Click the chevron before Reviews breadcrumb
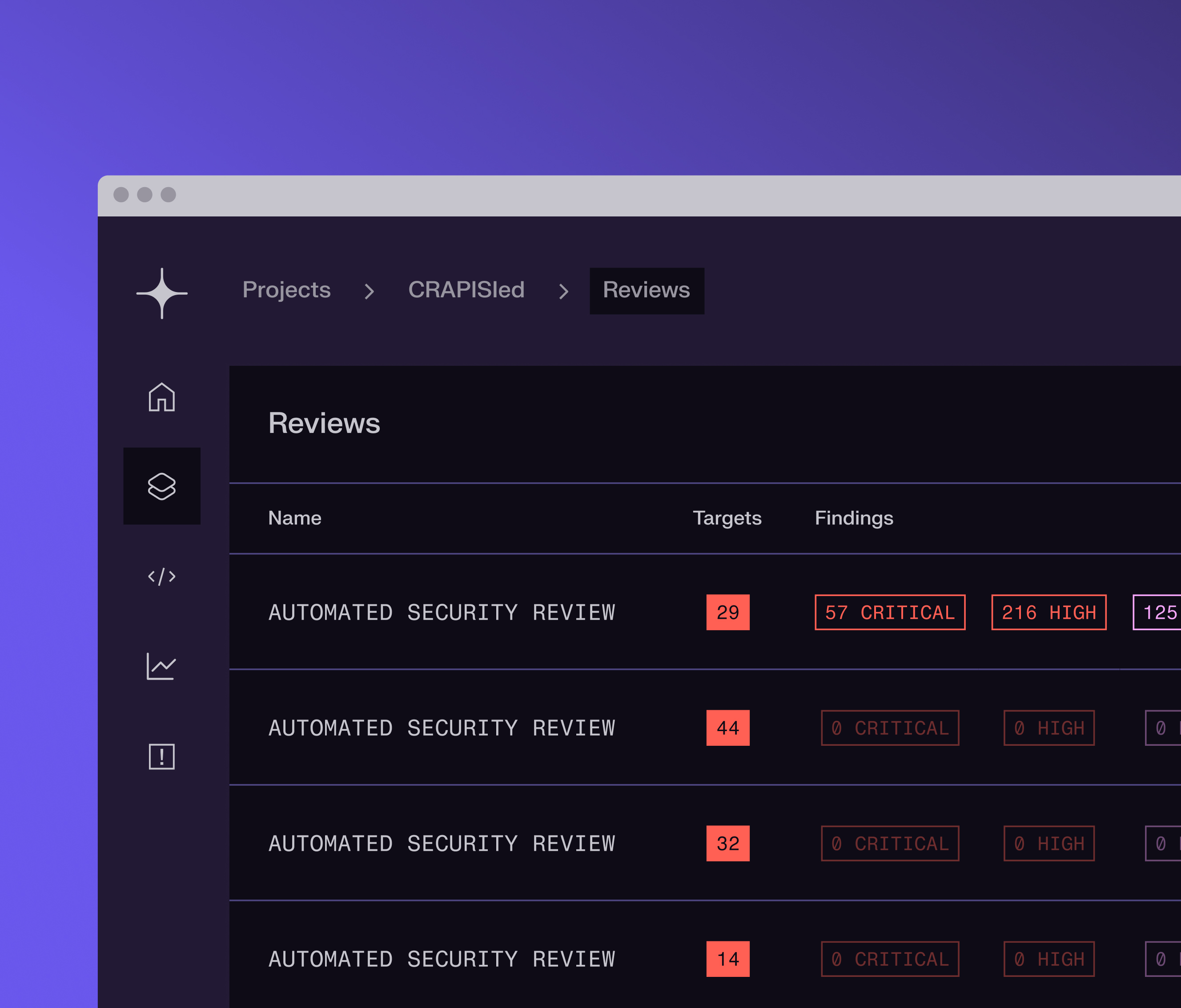The width and height of the screenshot is (1181, 1008). click(564, 291)
